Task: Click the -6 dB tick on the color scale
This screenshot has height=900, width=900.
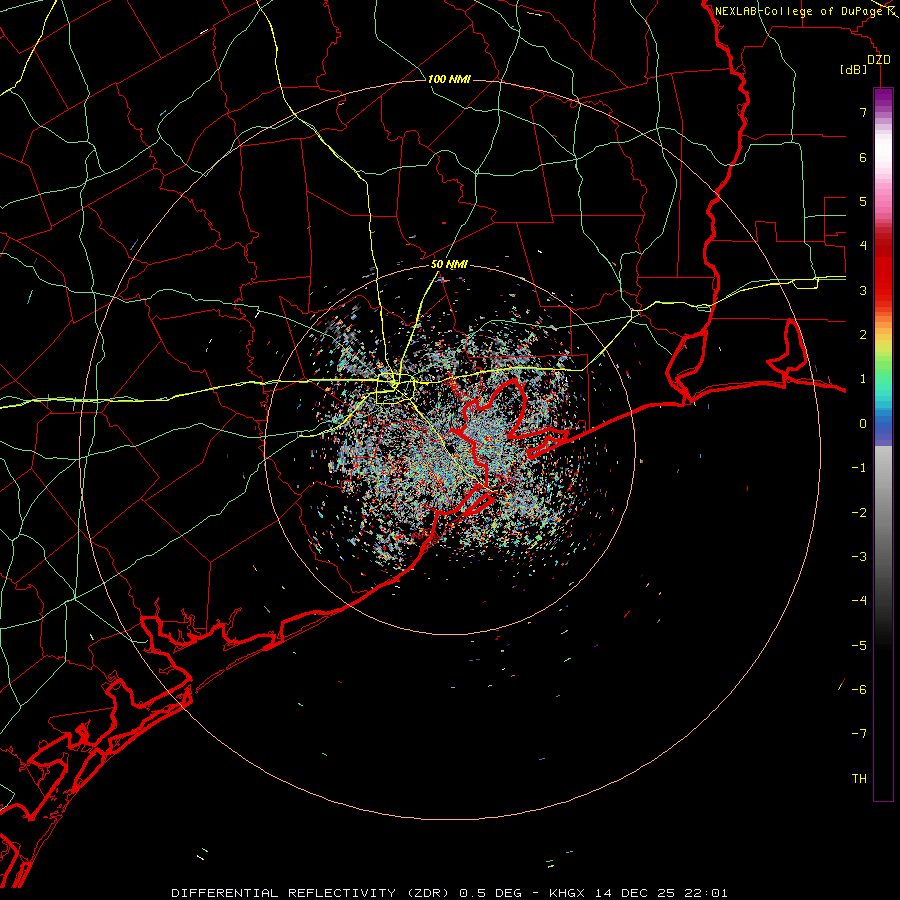Action: tap(859, 690)
